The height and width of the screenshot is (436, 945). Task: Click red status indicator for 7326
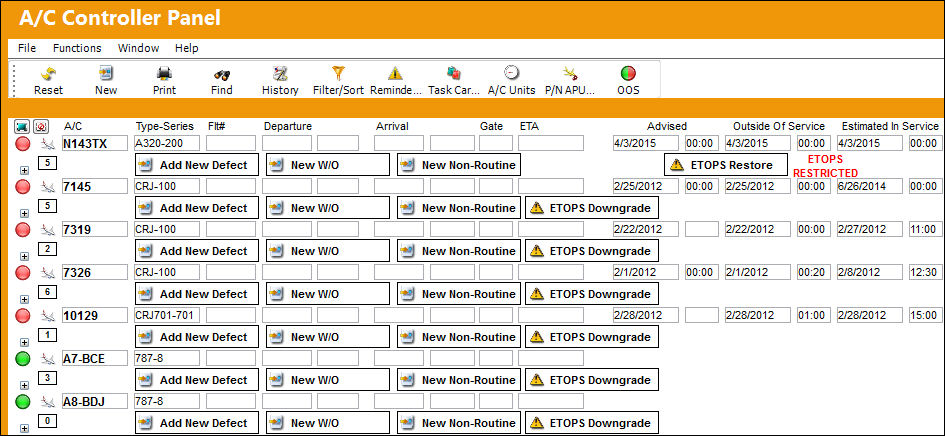click(22, 273)
